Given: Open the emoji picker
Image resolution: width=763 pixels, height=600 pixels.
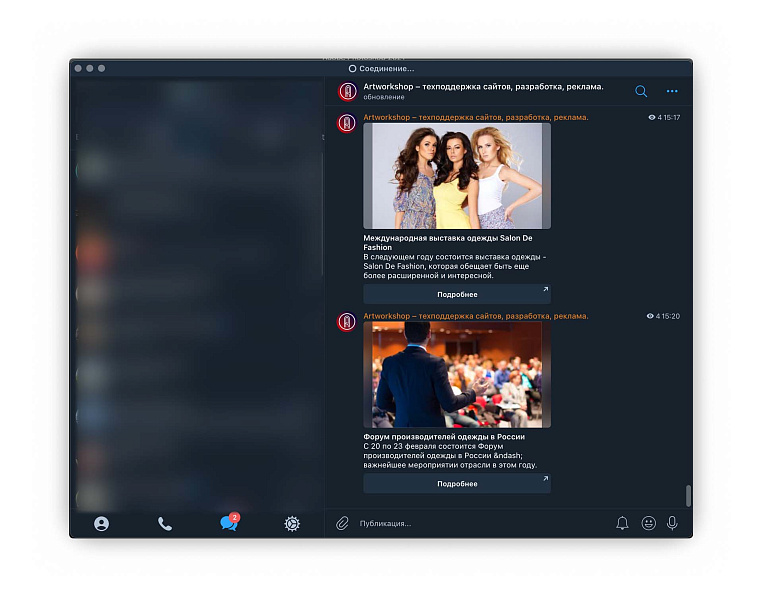Looking at the screenshot, I should (x=648, y=523).
